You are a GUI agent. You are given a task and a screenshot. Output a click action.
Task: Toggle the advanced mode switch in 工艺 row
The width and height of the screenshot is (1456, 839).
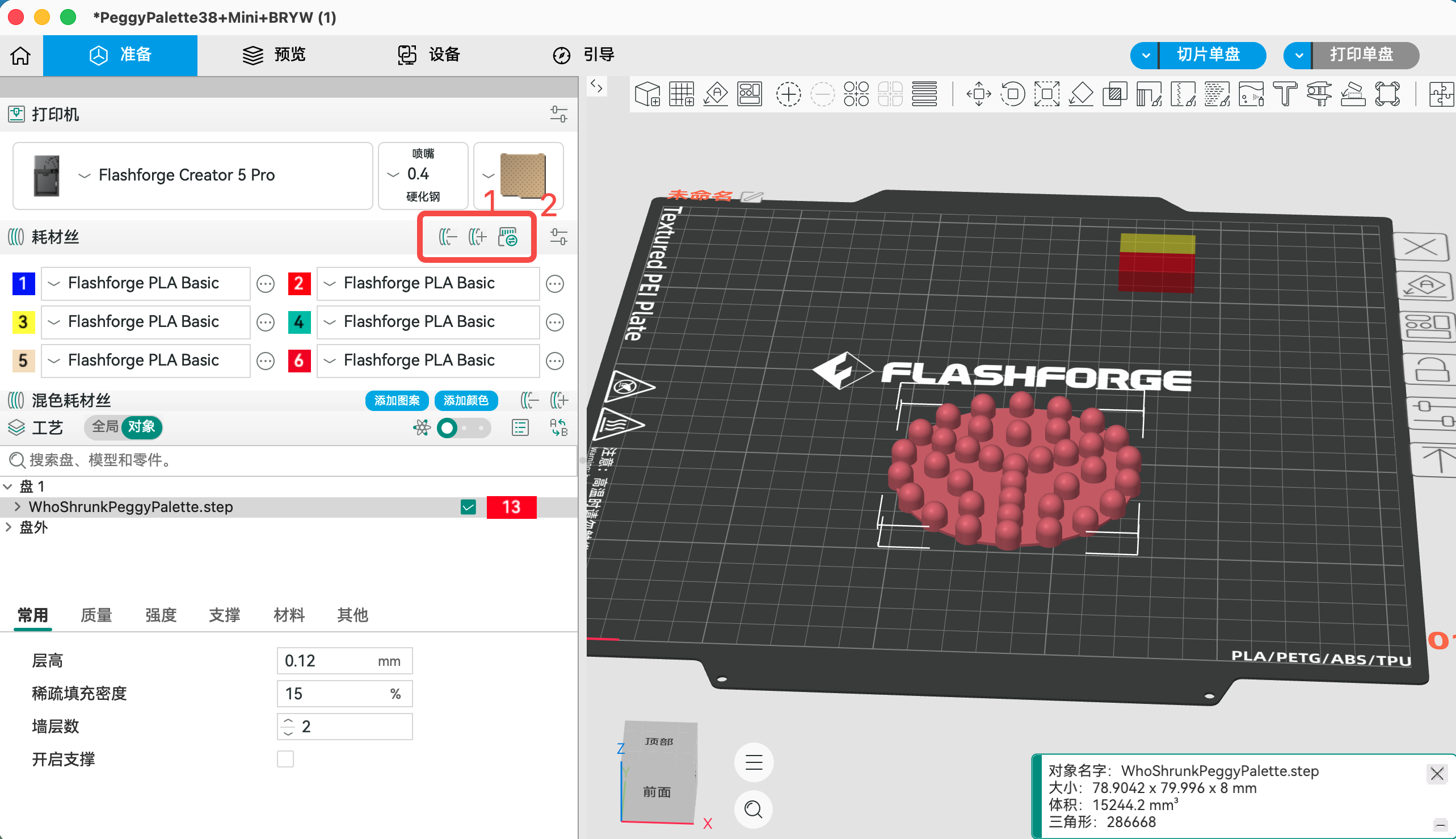pyautogui.click(x=464, y=427)
